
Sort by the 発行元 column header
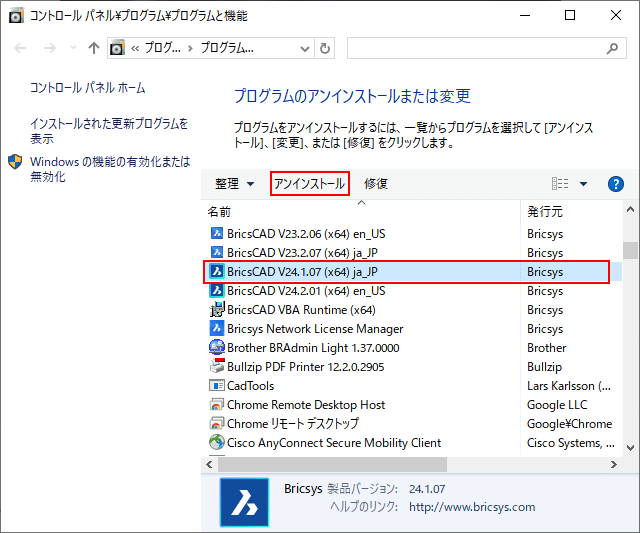pyautogui.click(x=545, y=212)
